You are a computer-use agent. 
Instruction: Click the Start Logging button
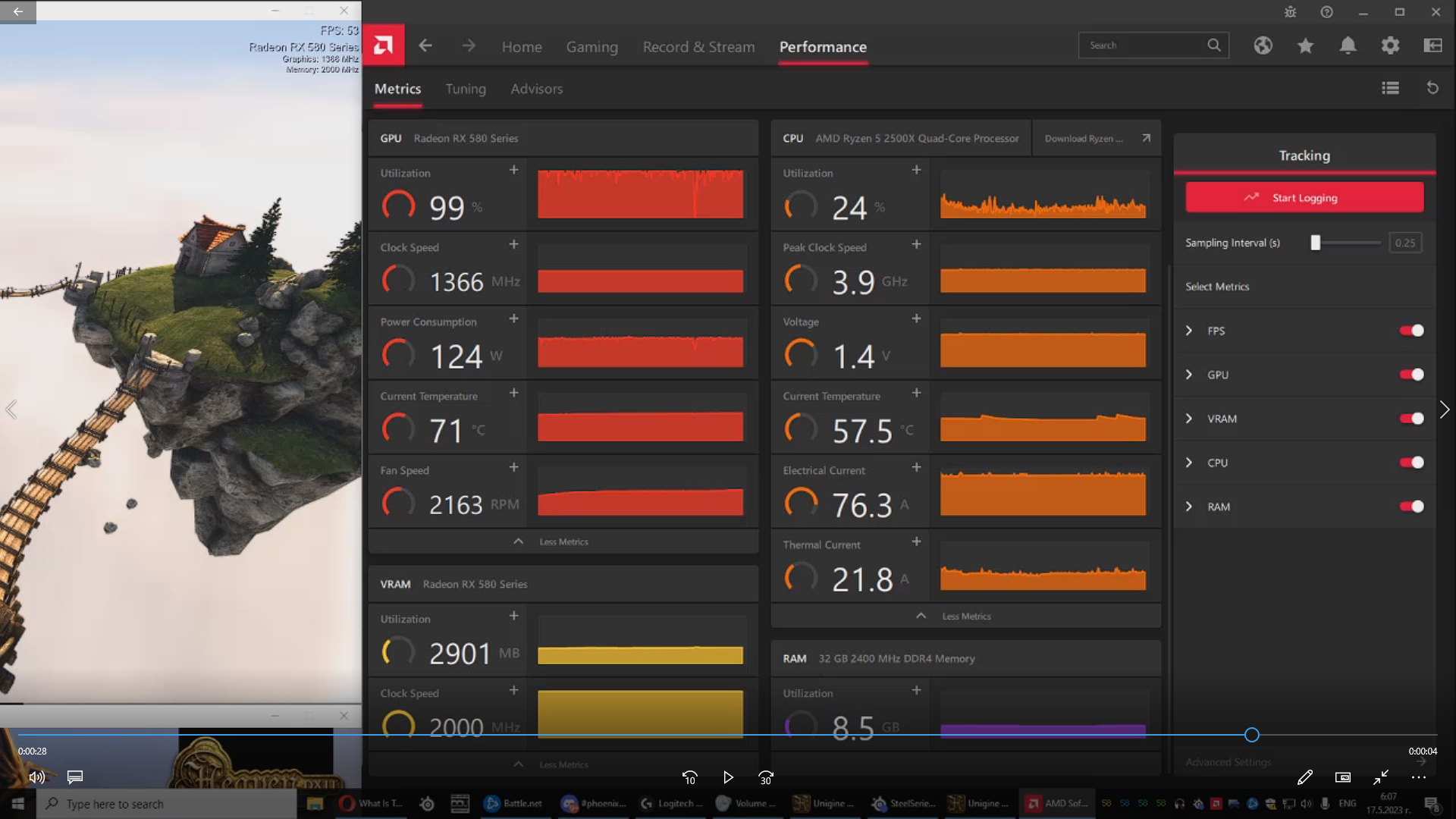click(1304, 197)
